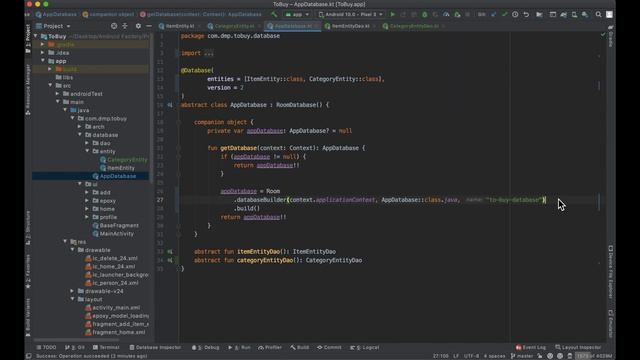This screenshot has height=360, width=640.
Task: Click the green inspection checkmark in editor
Action: pos(603,35)
